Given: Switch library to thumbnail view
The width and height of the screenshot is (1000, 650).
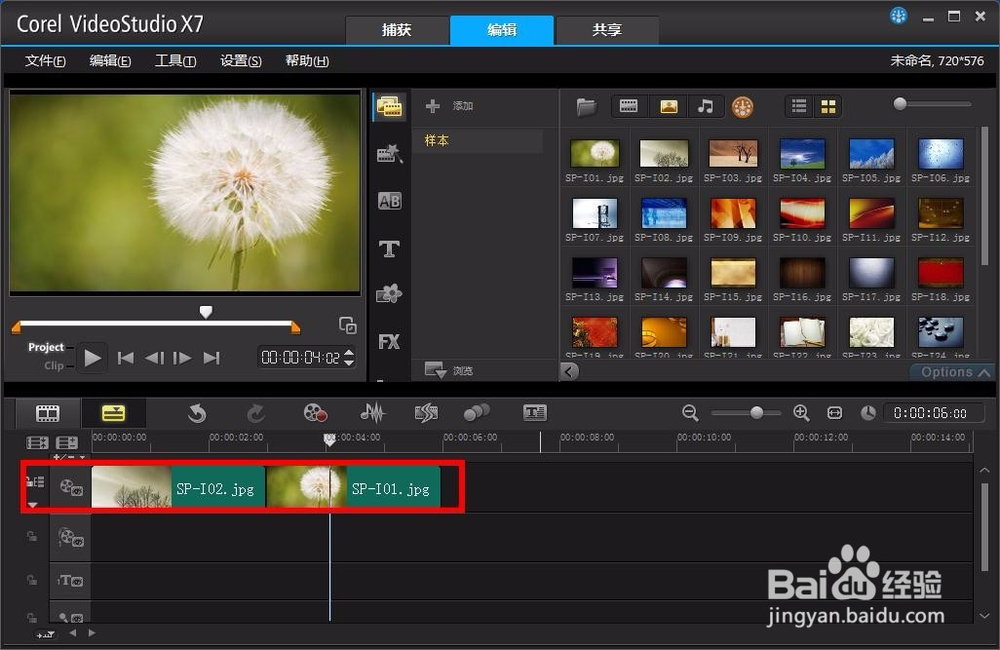Looking at the screenshot, I should (x=828, y=106).
